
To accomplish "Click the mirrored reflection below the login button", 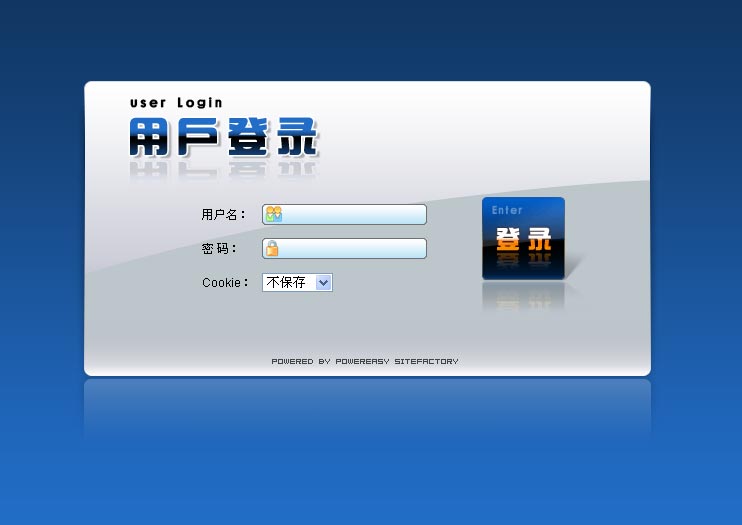I will [523, 296].
